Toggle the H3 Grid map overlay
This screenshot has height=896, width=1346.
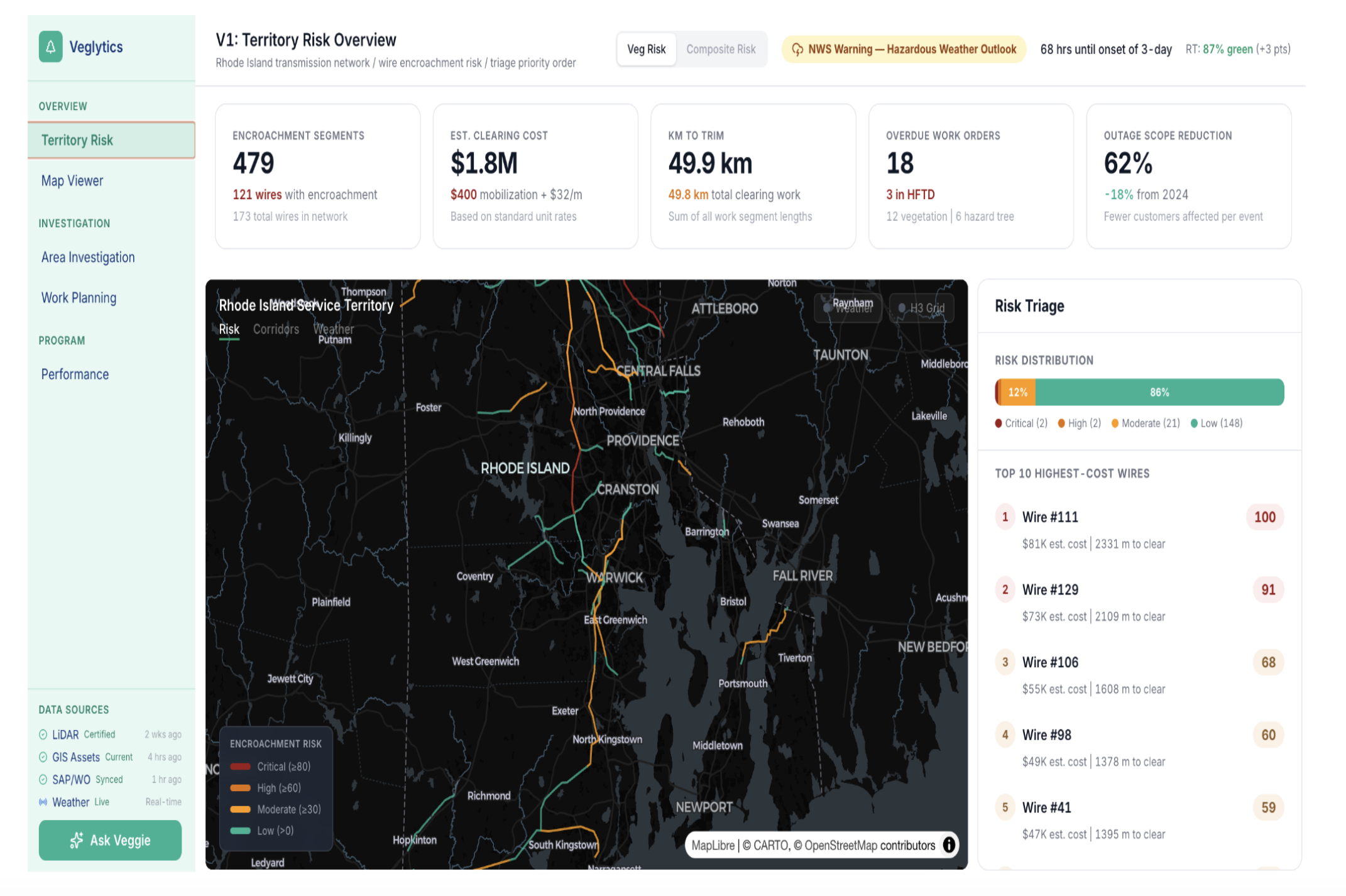[922, 308]
